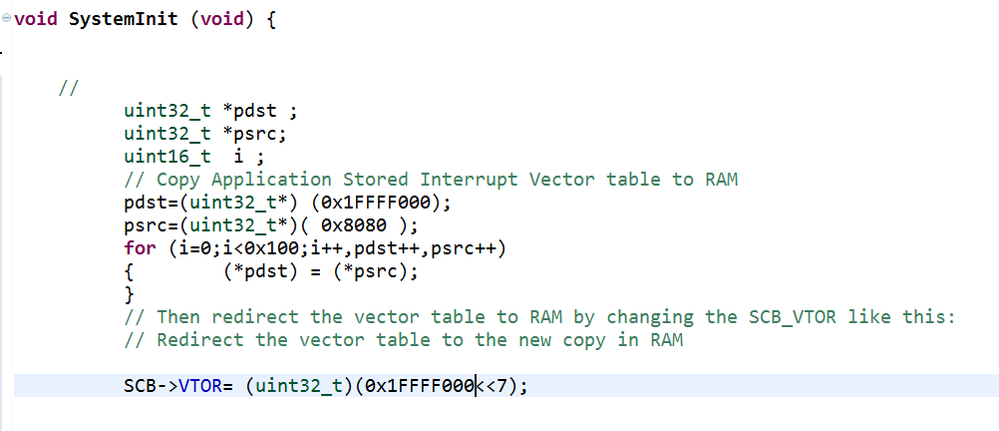Click the VTOR member reference
The width and height of the screenshot is (999, 431).
click(201, 386)
